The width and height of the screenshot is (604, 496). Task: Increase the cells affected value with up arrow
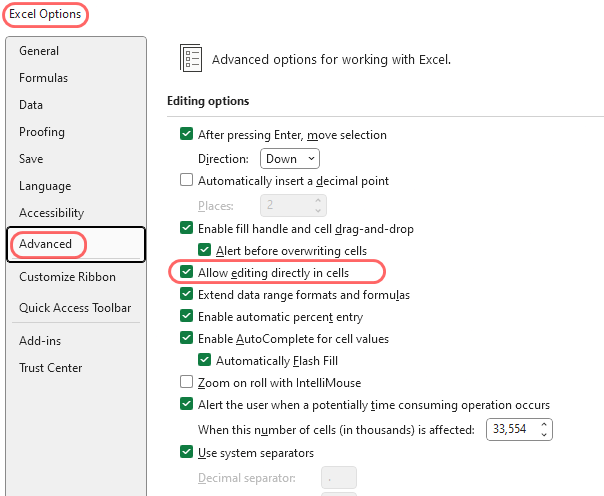pyautogui.click(x=544, y=424)
